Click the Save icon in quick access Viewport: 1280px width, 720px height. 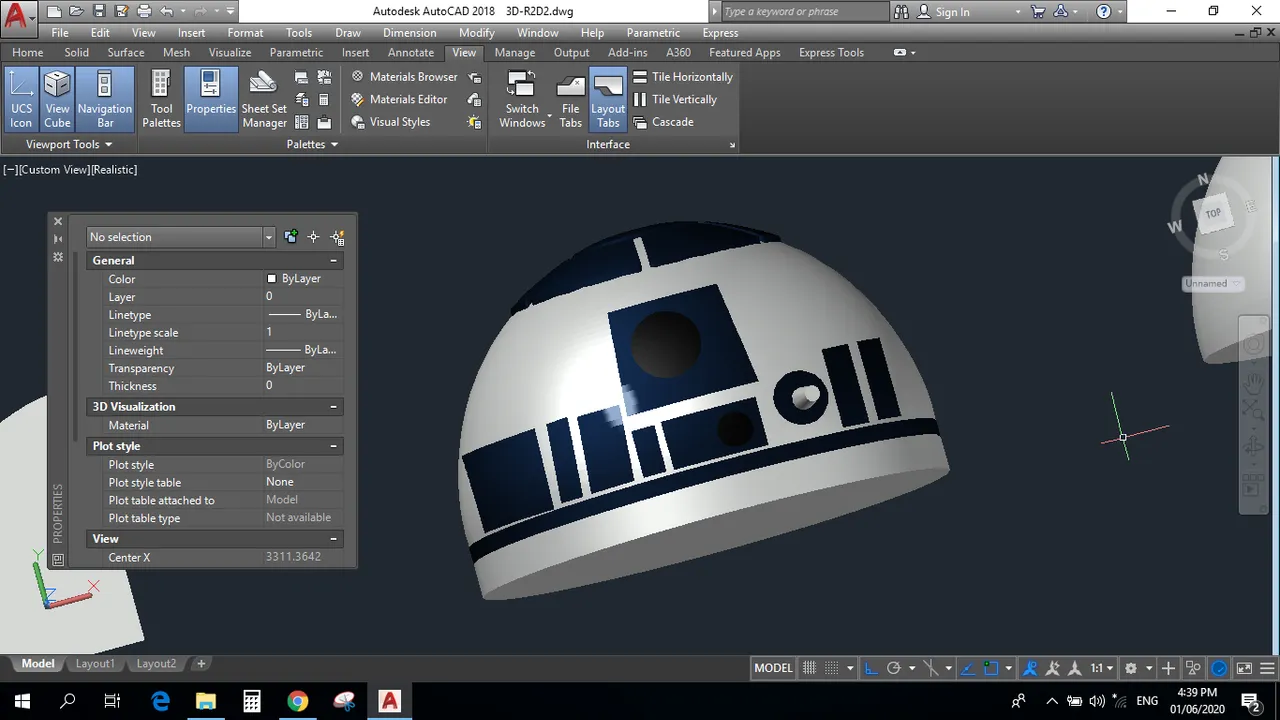[x=99, y=12]
